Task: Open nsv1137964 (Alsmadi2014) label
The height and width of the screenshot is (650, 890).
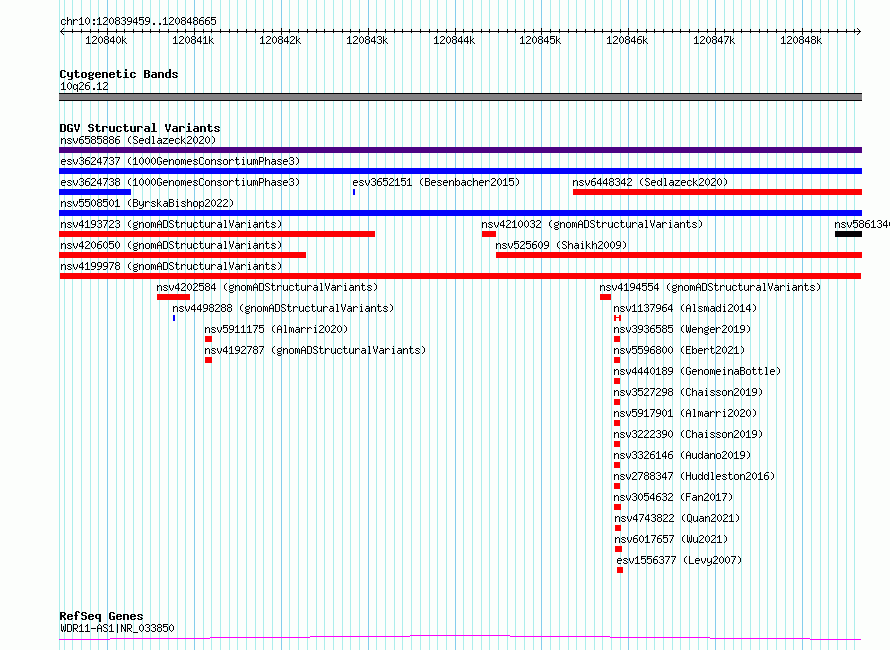Action: [x=685, y=308]
